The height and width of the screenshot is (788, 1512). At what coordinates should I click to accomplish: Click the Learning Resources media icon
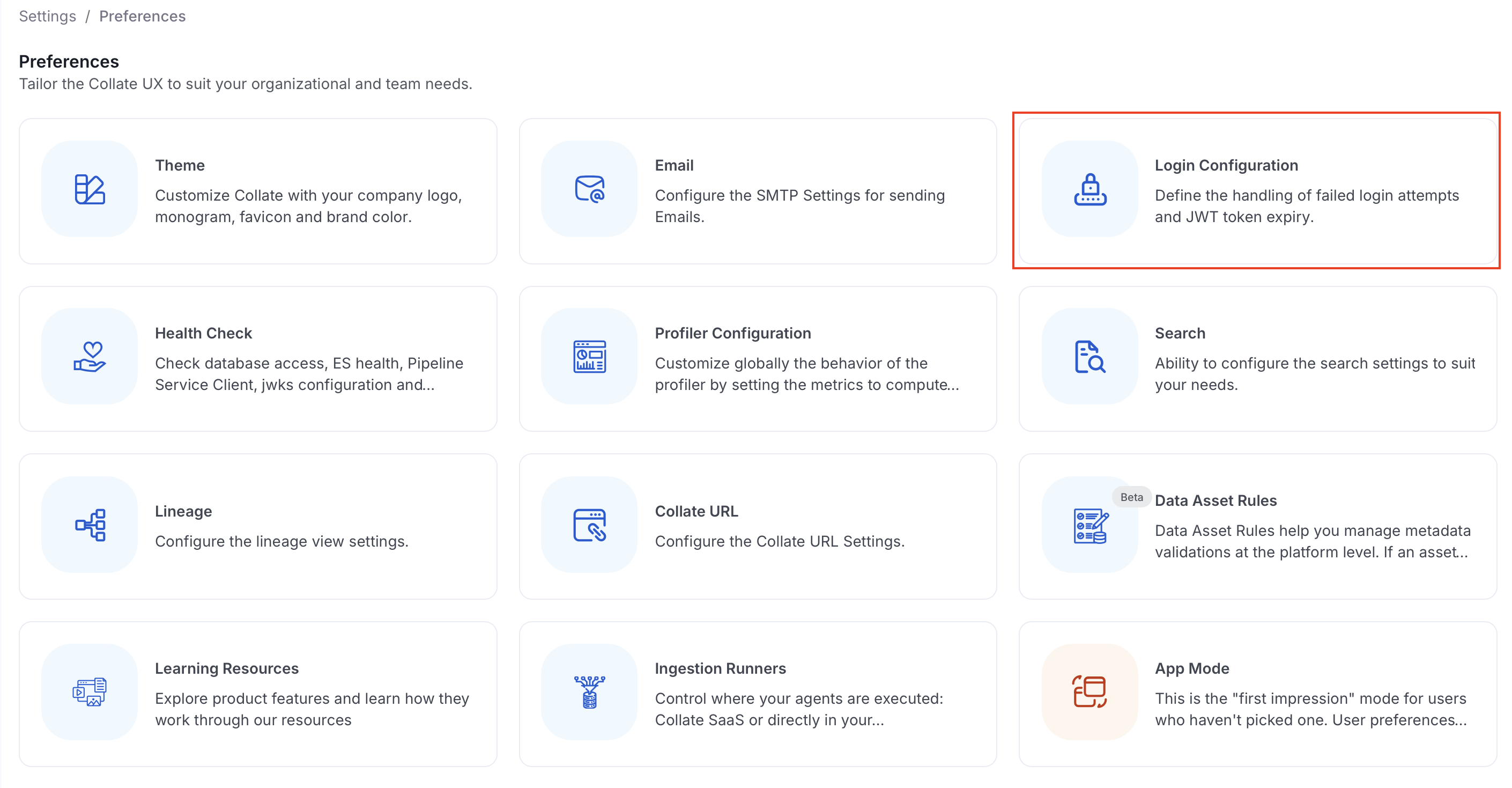click(x=90, y=691)
